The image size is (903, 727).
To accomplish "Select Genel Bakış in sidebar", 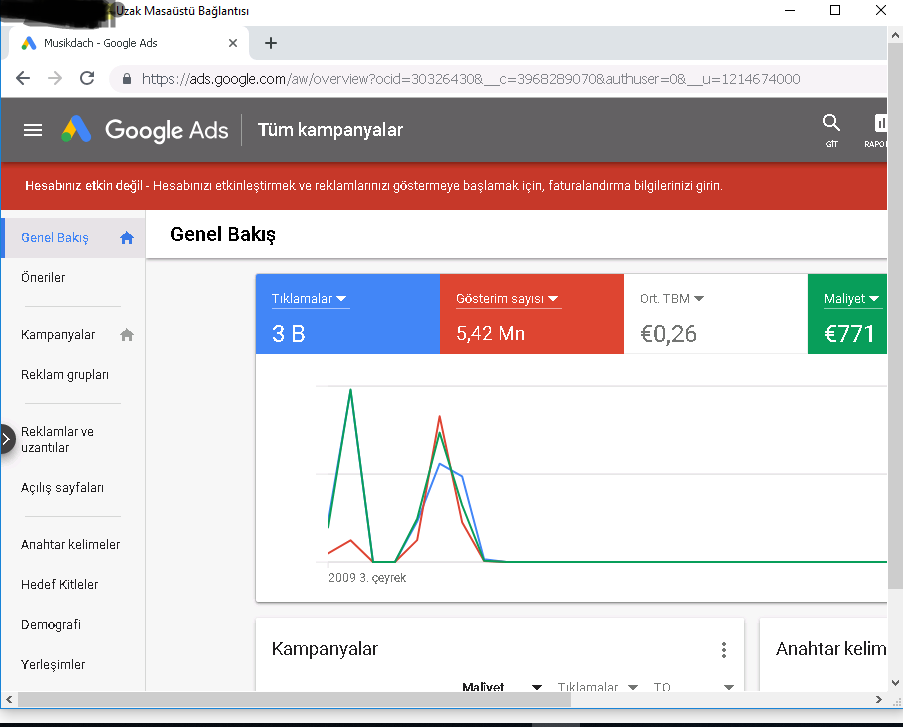I will [x=73, y=238].
